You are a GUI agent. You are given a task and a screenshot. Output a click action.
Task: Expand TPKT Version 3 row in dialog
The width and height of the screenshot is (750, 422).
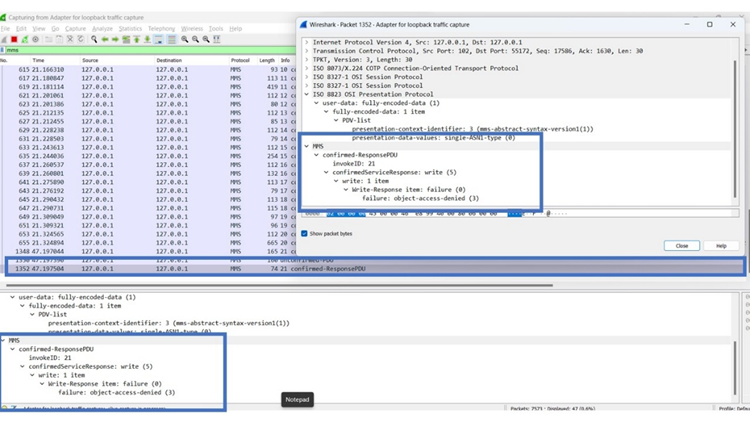307,59
